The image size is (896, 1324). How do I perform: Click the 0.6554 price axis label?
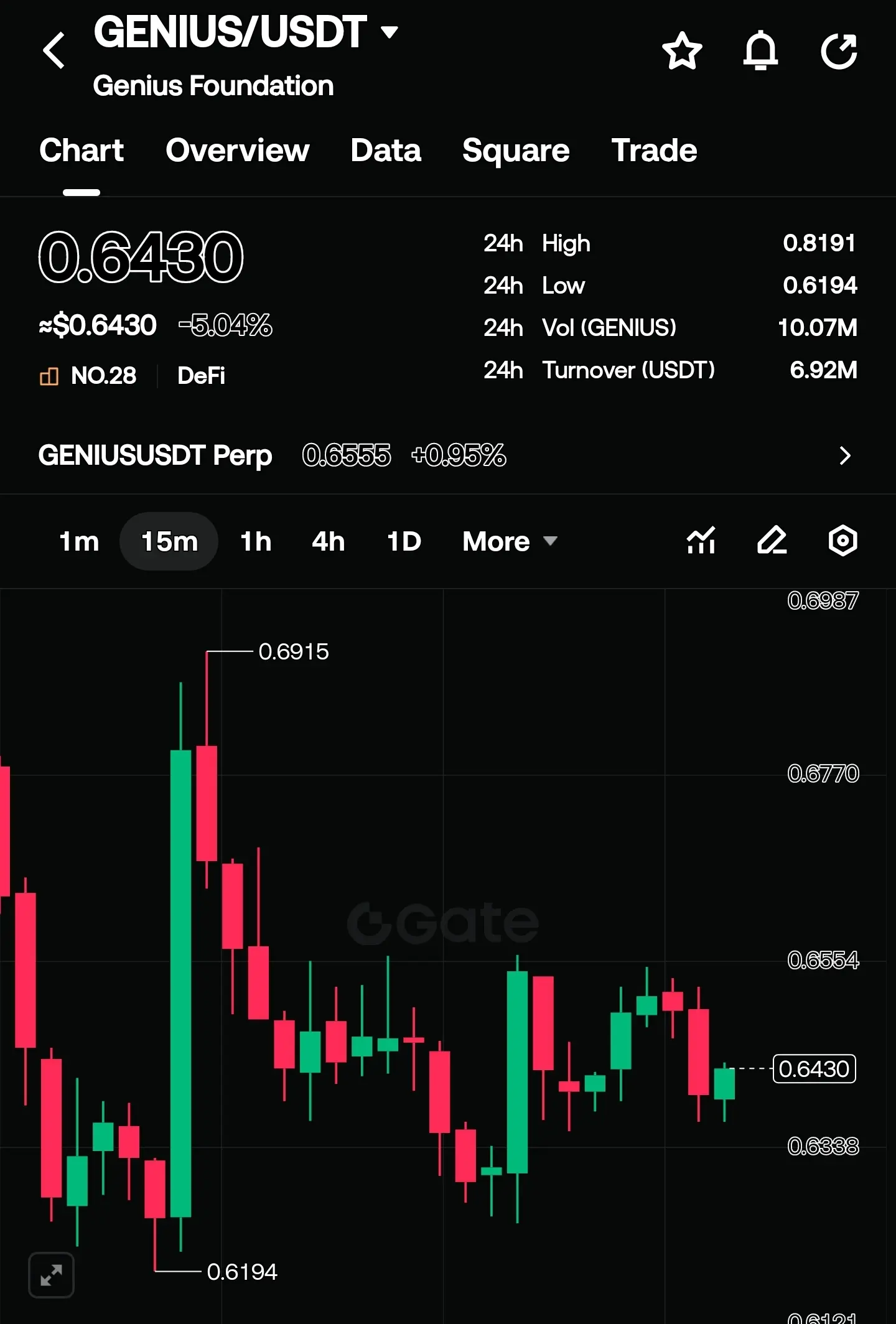[823, 961]
